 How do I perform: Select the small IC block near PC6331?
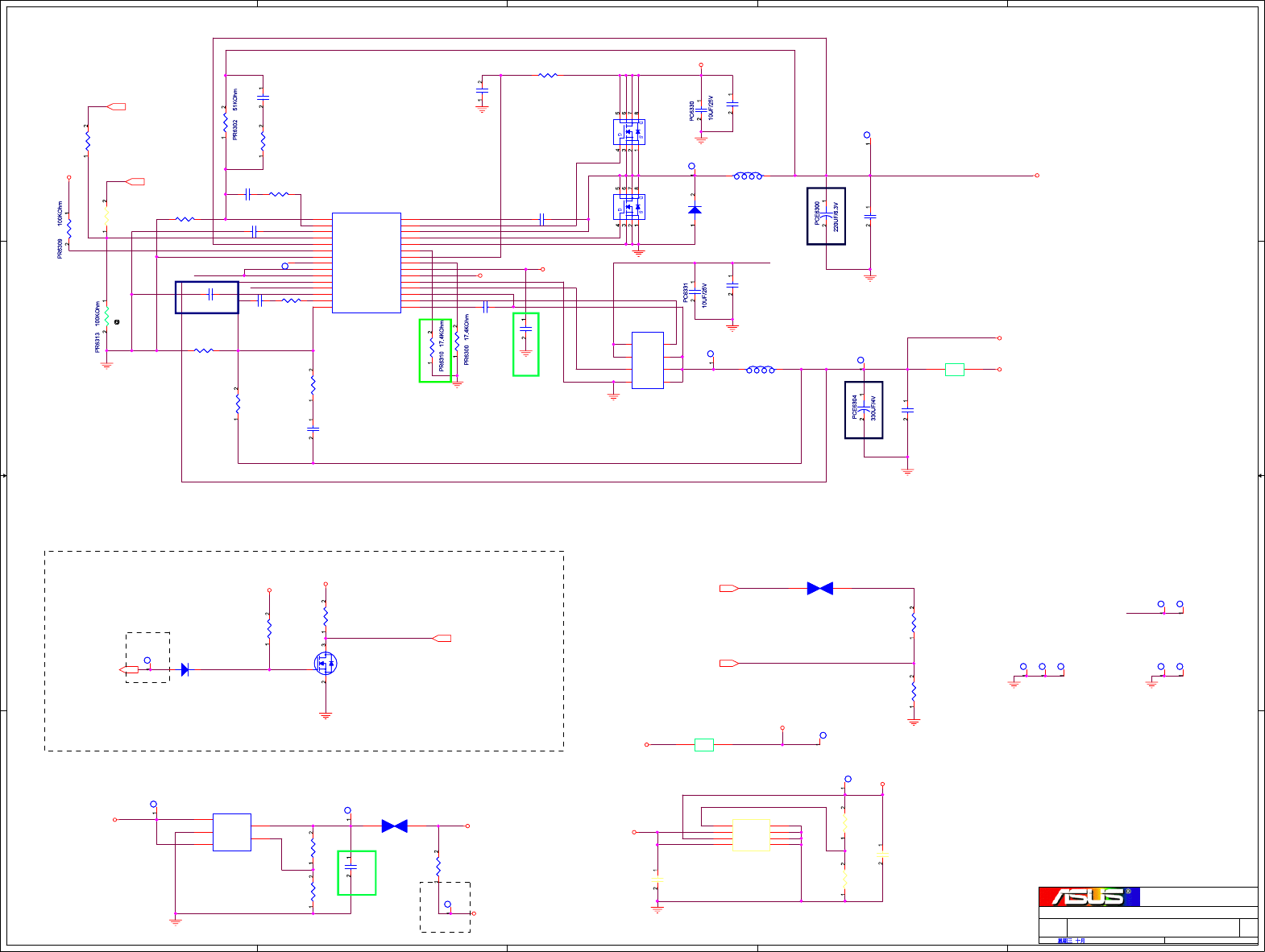(x=648, y=360)
